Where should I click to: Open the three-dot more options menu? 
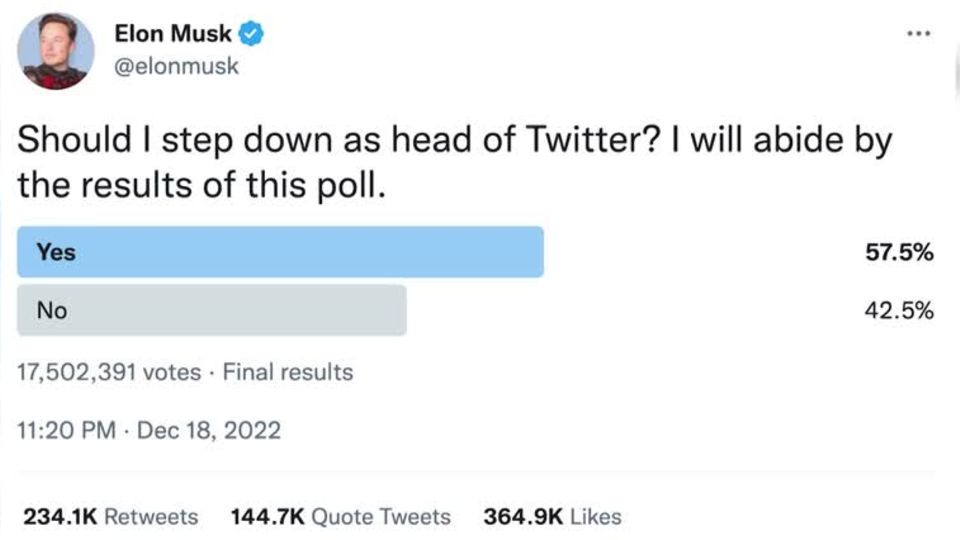pyautogui.click(x=919, y=34)
